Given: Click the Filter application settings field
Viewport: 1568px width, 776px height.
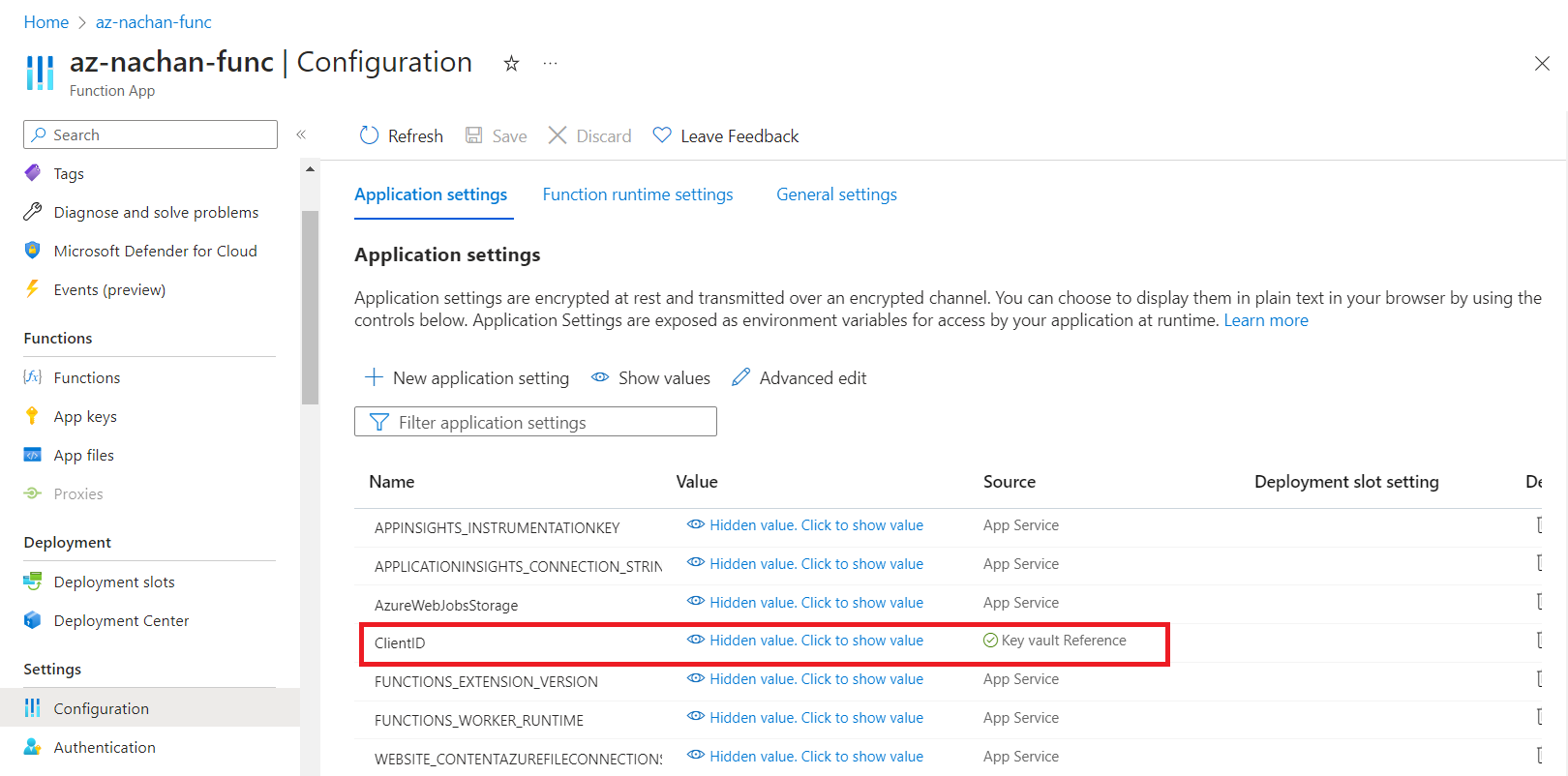Looking at the screenshot, I should [x=535, y=422].
